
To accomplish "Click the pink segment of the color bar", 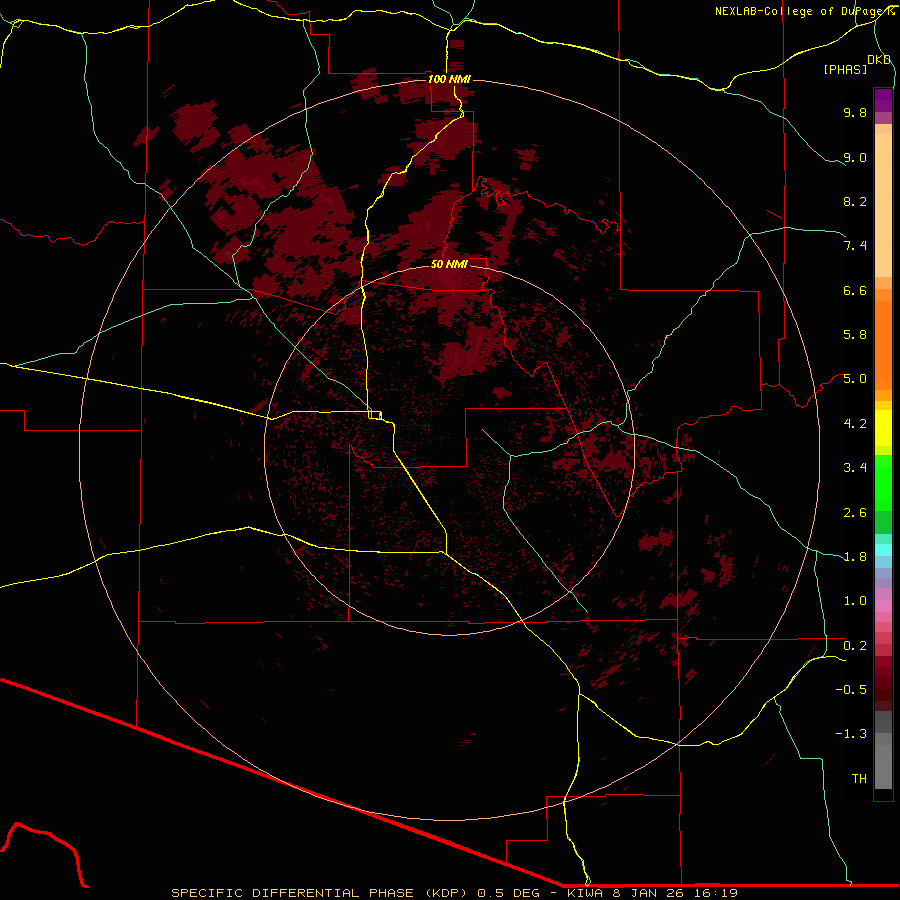I will click(x=883, y=606).
